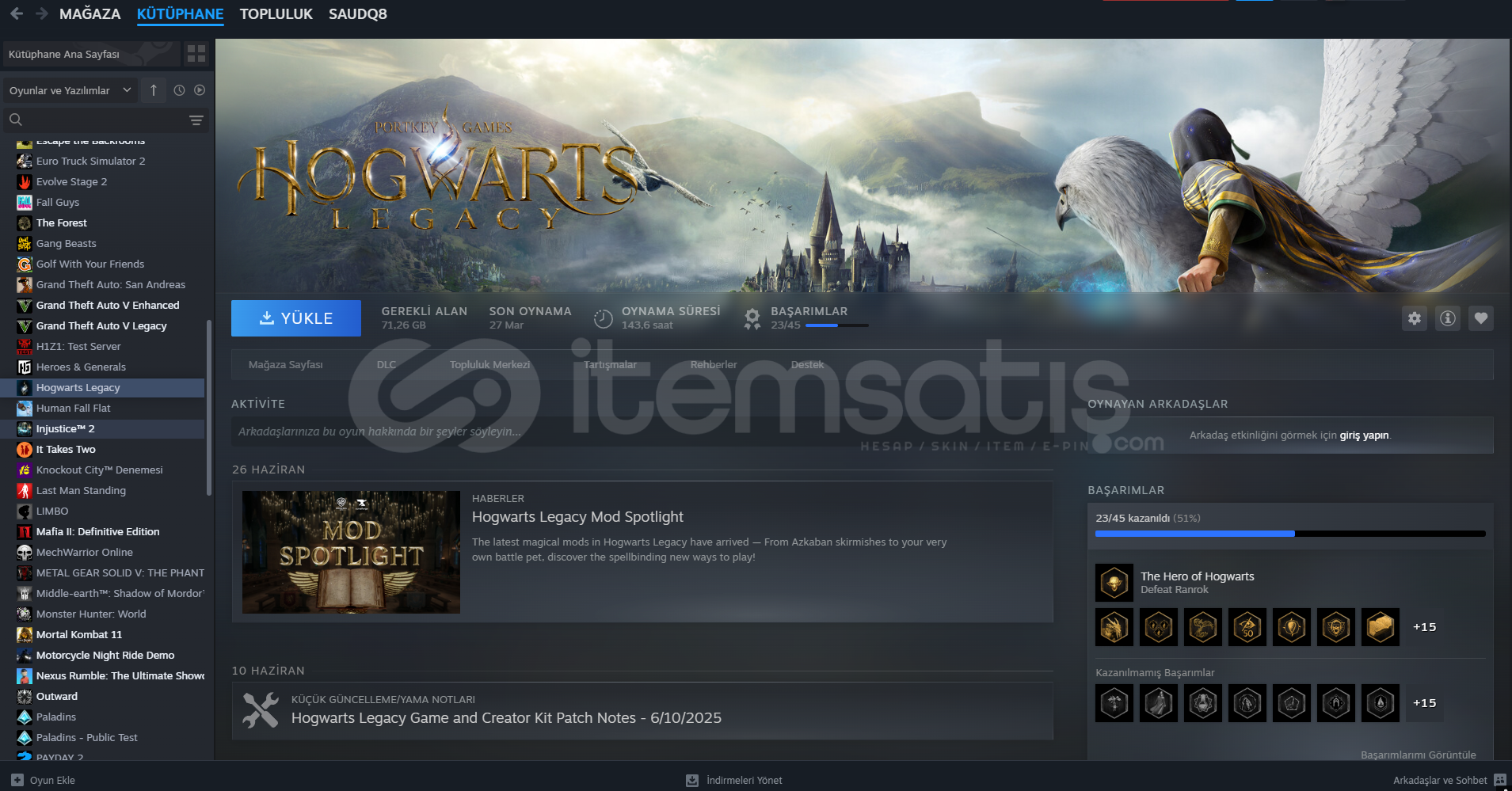Select Fall Guys in the game list
The height and width of the screenshot is (791, 1512).
pyautogui.click(x=58, y=202)
